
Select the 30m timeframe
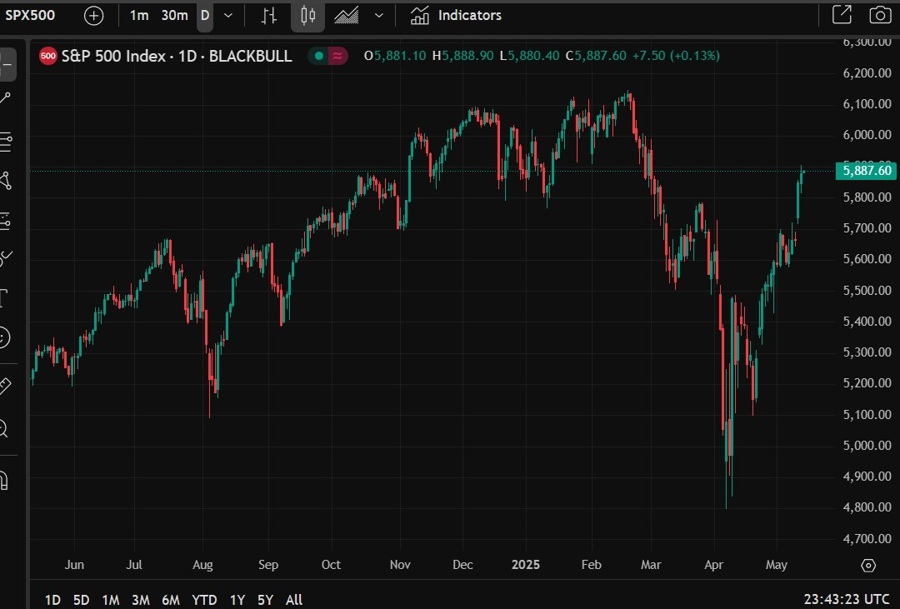click(x=174, y=15)
